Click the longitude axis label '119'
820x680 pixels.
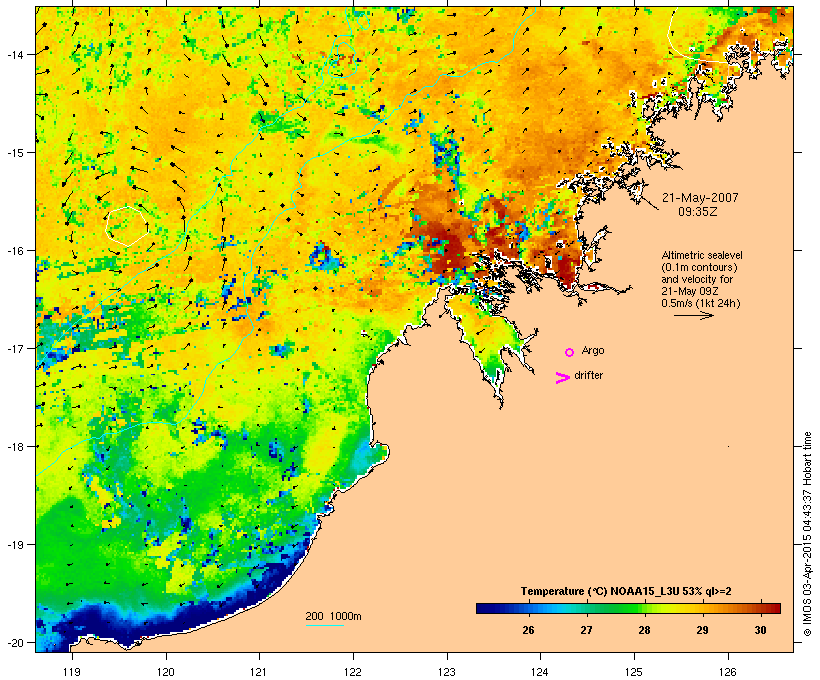pos(72,672)
